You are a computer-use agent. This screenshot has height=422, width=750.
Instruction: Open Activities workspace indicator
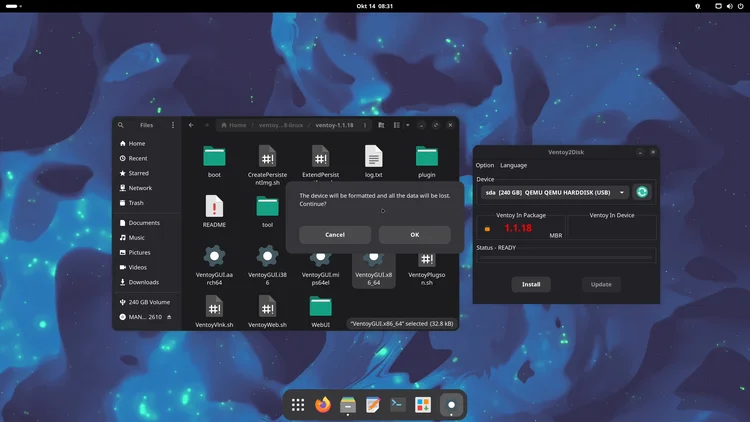click(x=13, y=6)
